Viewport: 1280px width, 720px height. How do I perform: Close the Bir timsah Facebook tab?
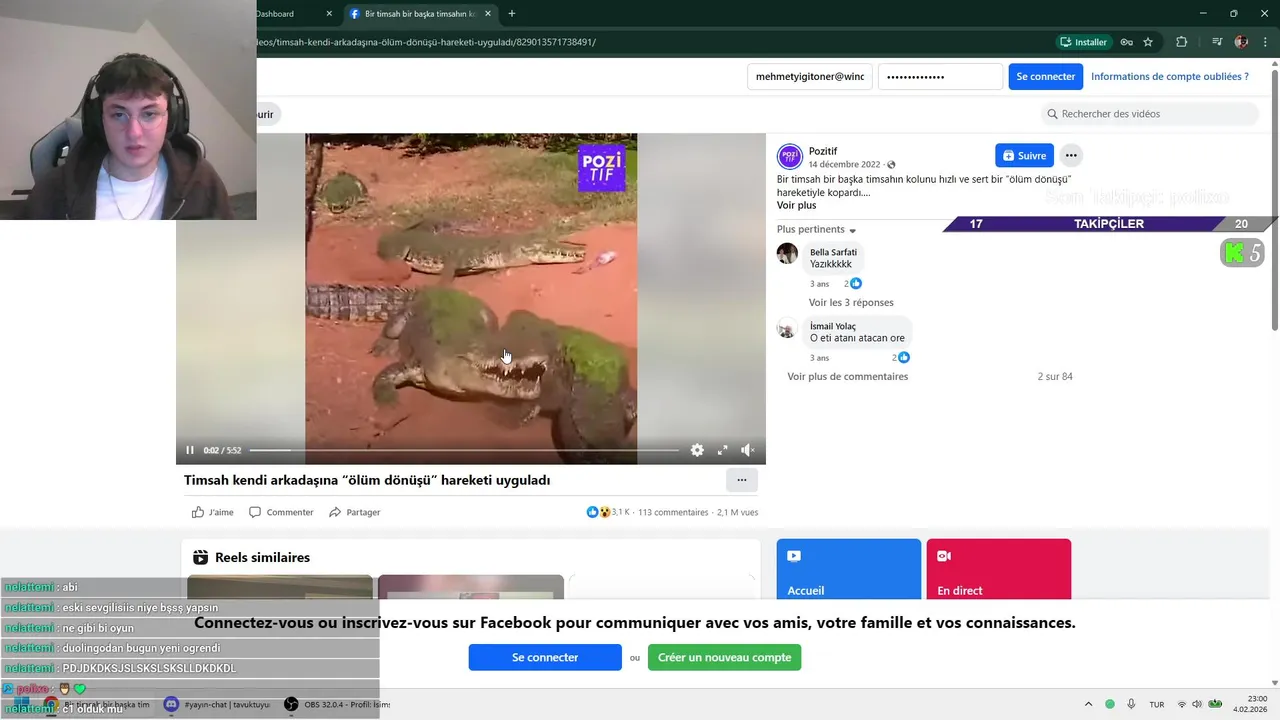tap(488, 14)
